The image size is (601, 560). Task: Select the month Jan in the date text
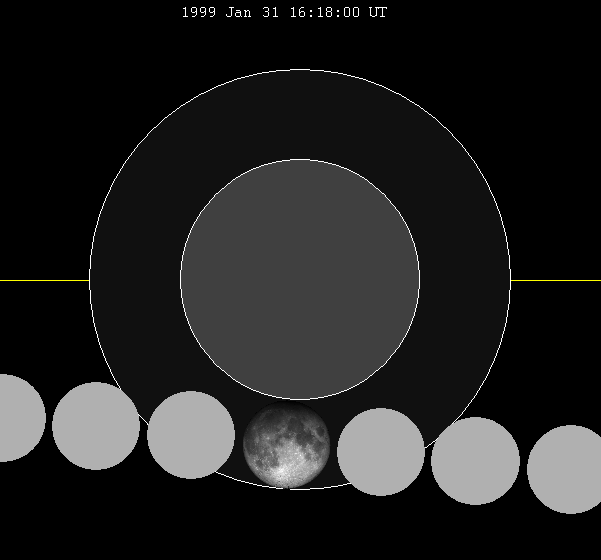238,13
